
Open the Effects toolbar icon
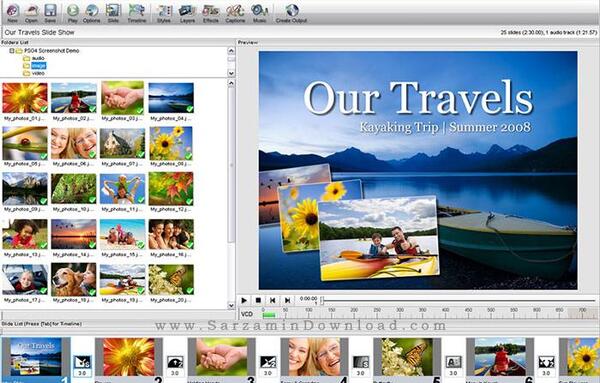pos(210,13)
